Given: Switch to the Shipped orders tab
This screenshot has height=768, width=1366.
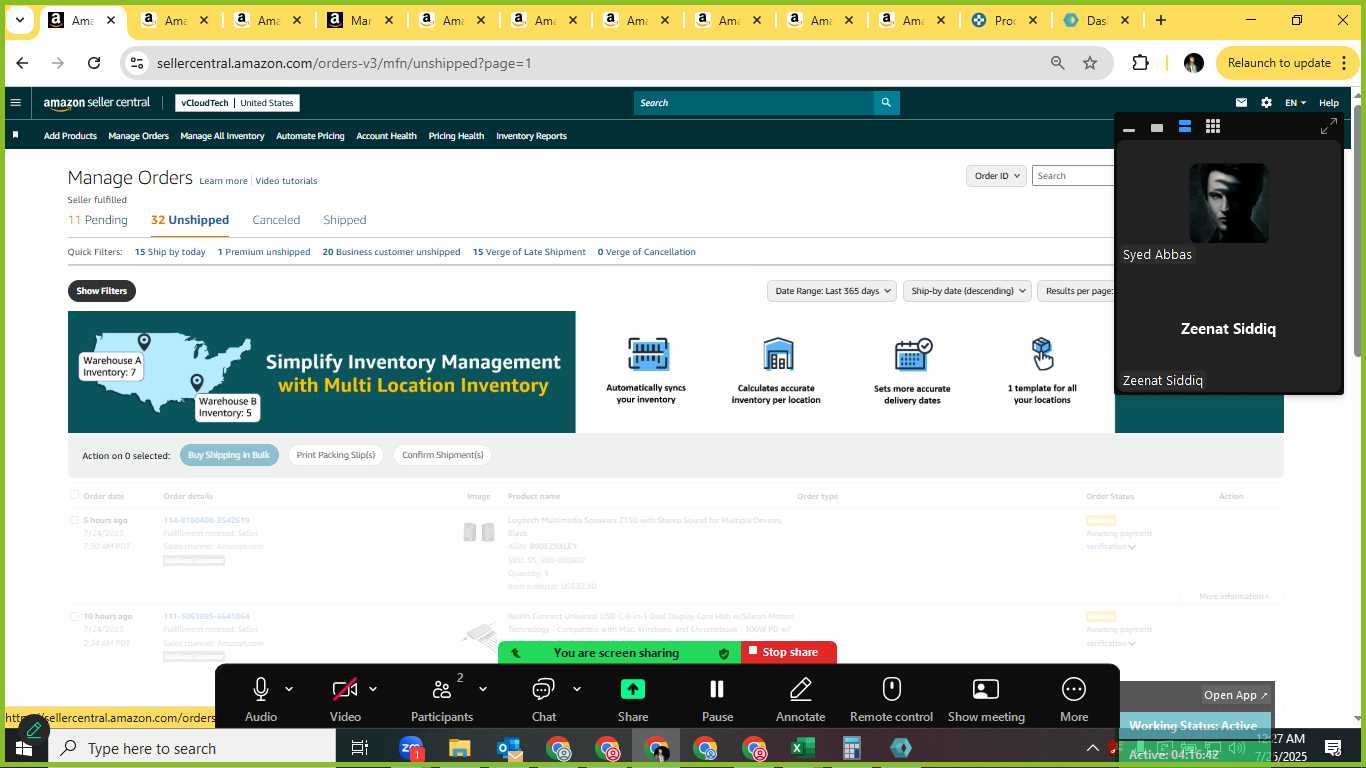Looking at the screenshot, I should [x=345, y=220].
